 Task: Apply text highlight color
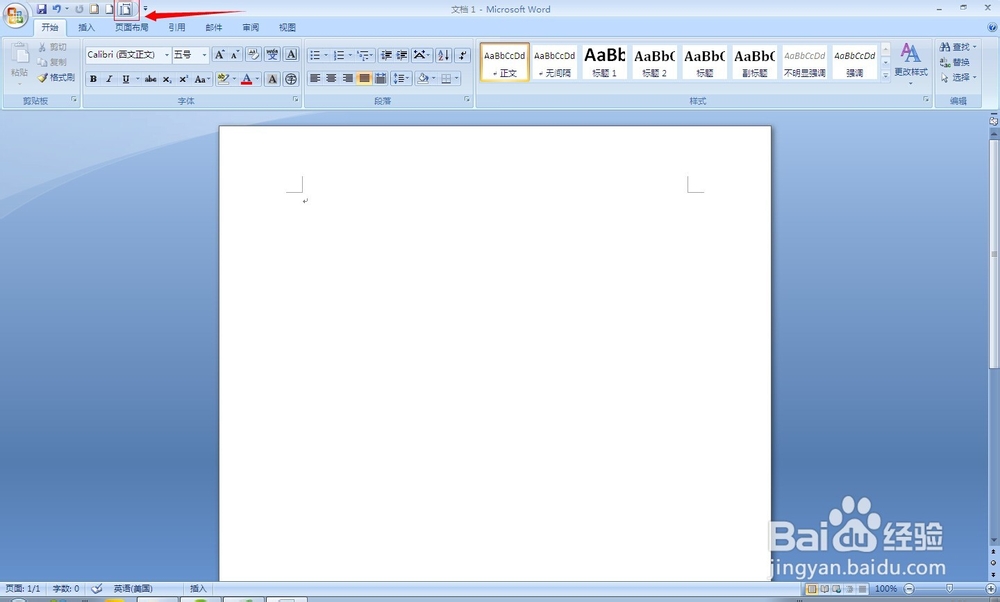click(x=223, y=79)
